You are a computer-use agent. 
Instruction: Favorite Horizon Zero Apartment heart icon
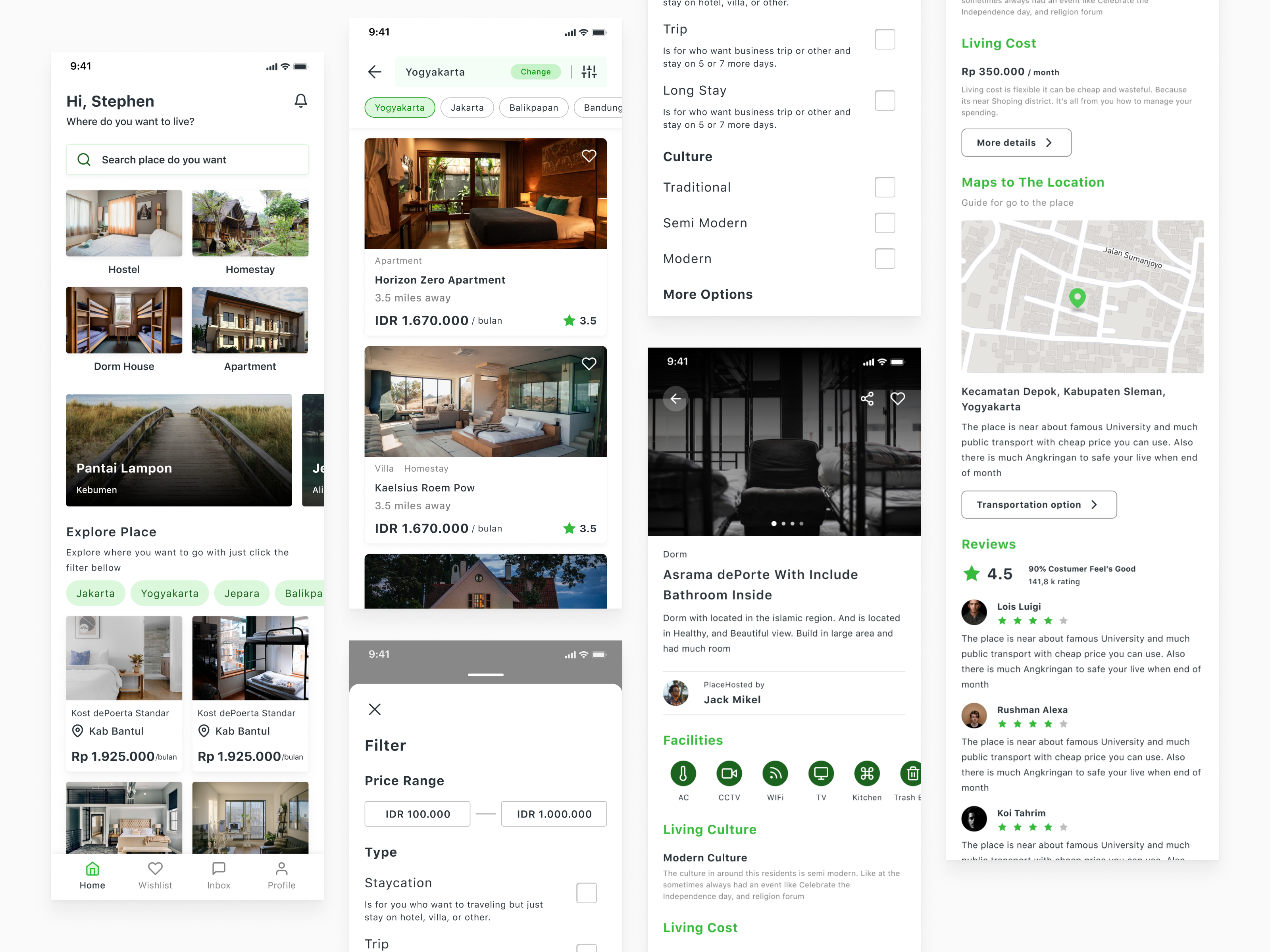click(x=589, y=155)
